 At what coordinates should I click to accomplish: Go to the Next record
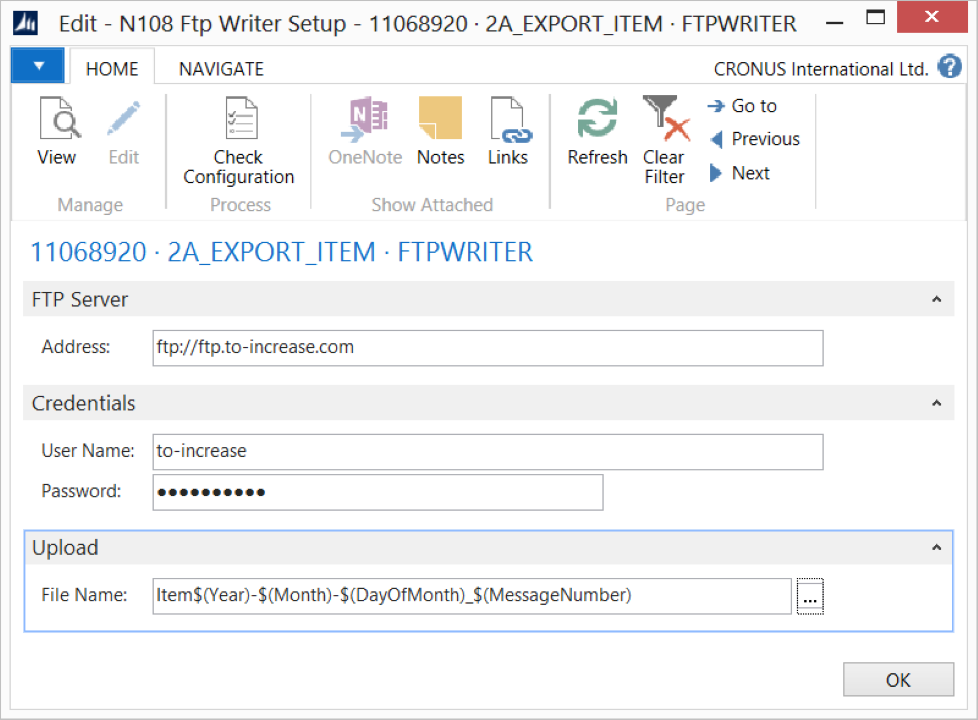(x=740, y=173)
